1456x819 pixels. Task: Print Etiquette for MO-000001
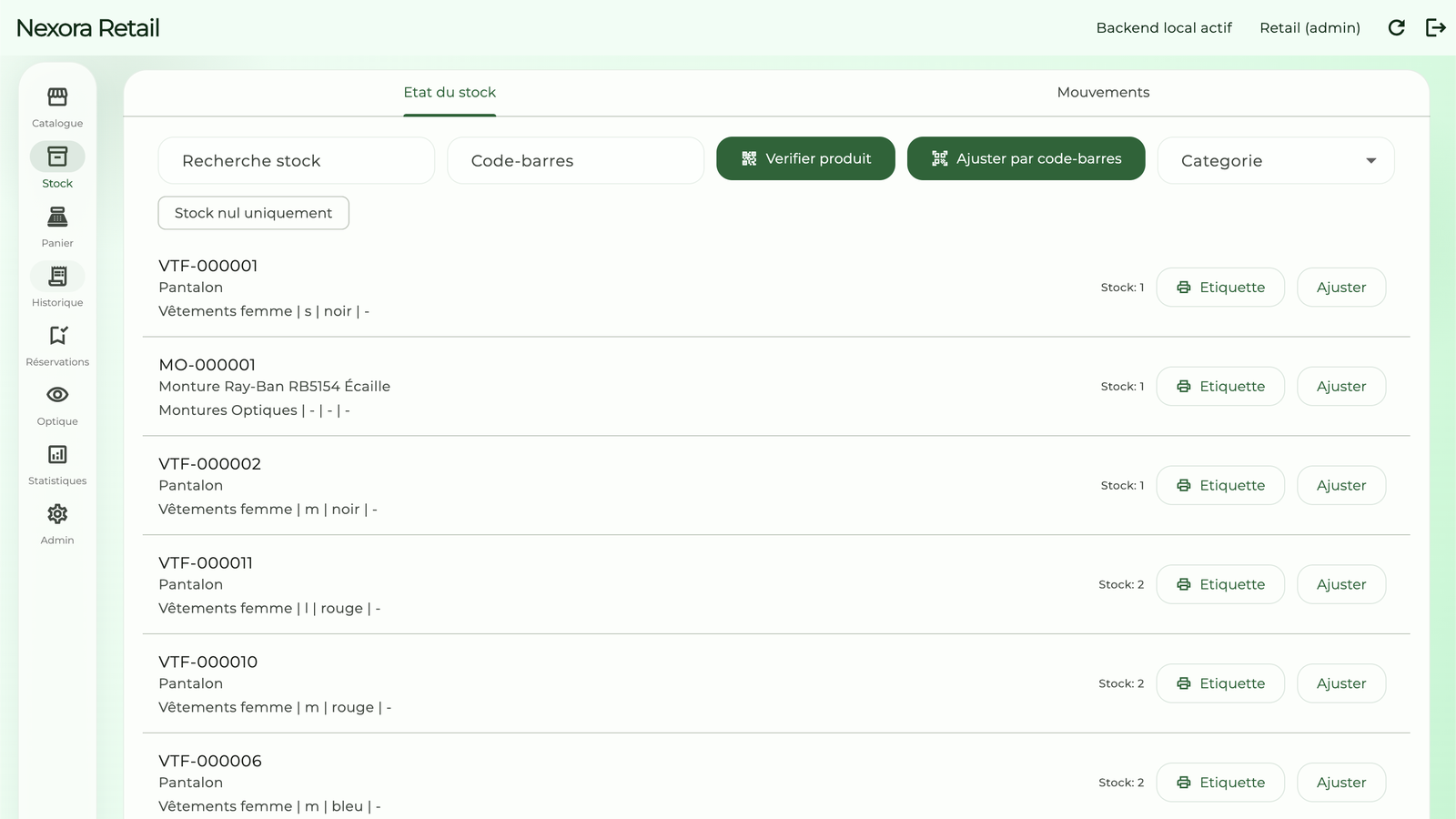[x=1220, y=386]
